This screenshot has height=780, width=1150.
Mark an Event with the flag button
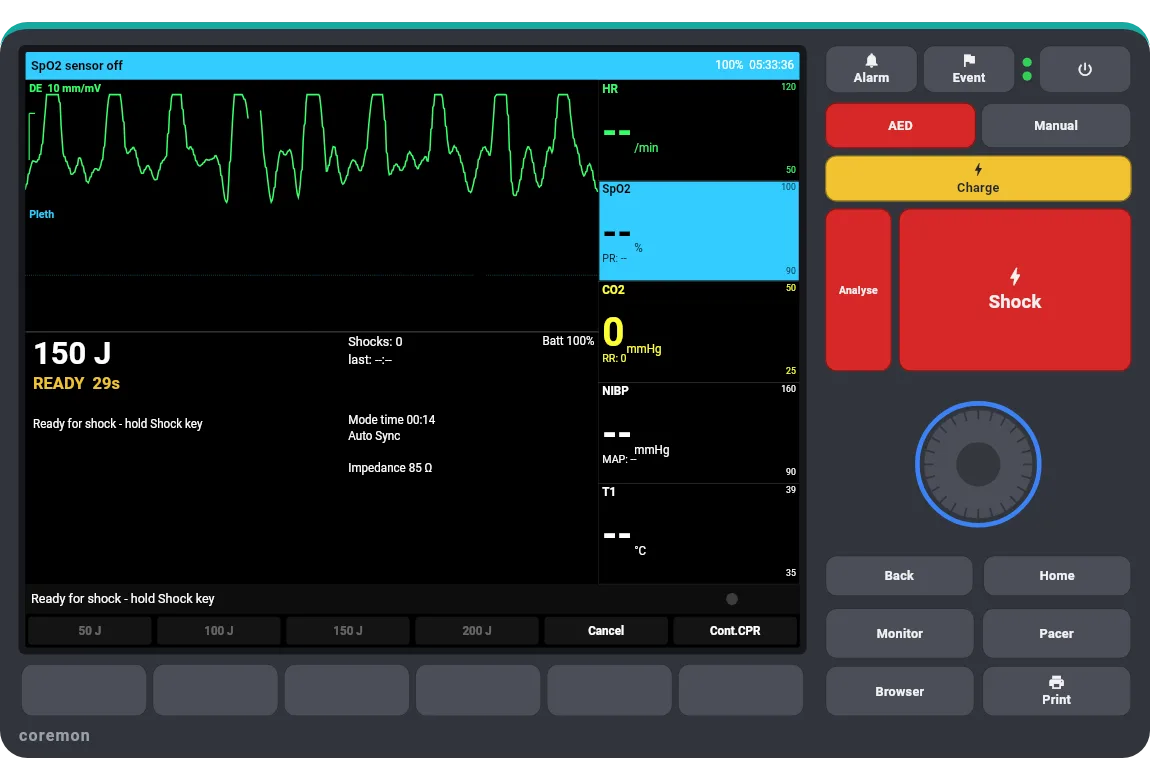(x=968, y=69)
